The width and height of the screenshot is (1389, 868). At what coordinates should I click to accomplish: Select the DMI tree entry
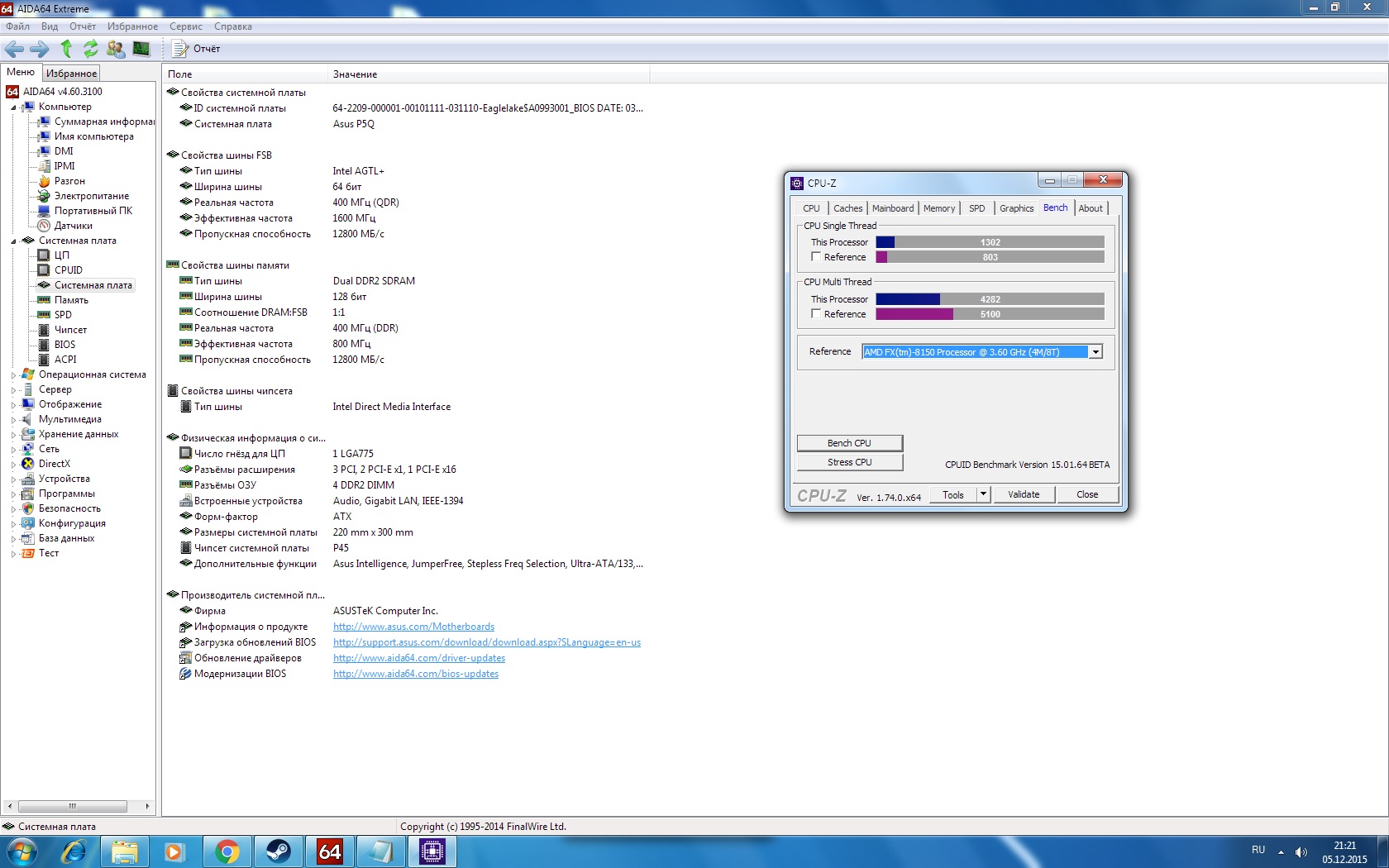click(64, 151)
